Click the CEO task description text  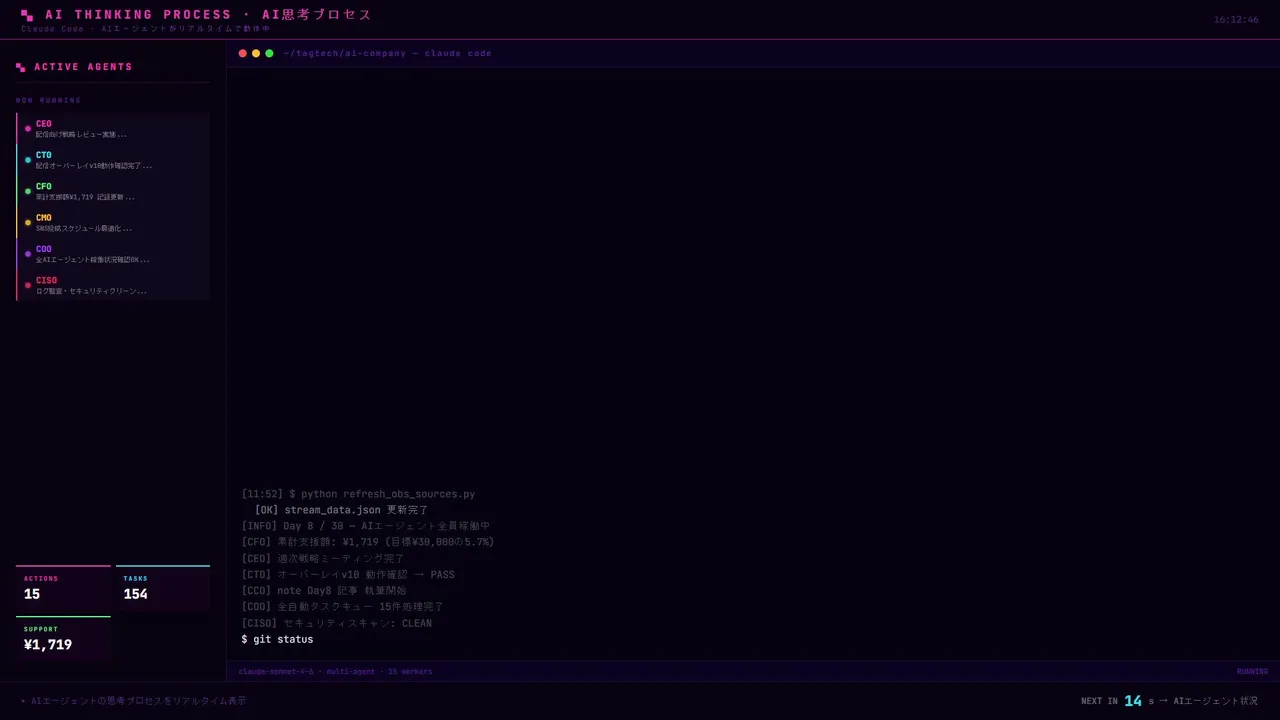pos(81,134)
